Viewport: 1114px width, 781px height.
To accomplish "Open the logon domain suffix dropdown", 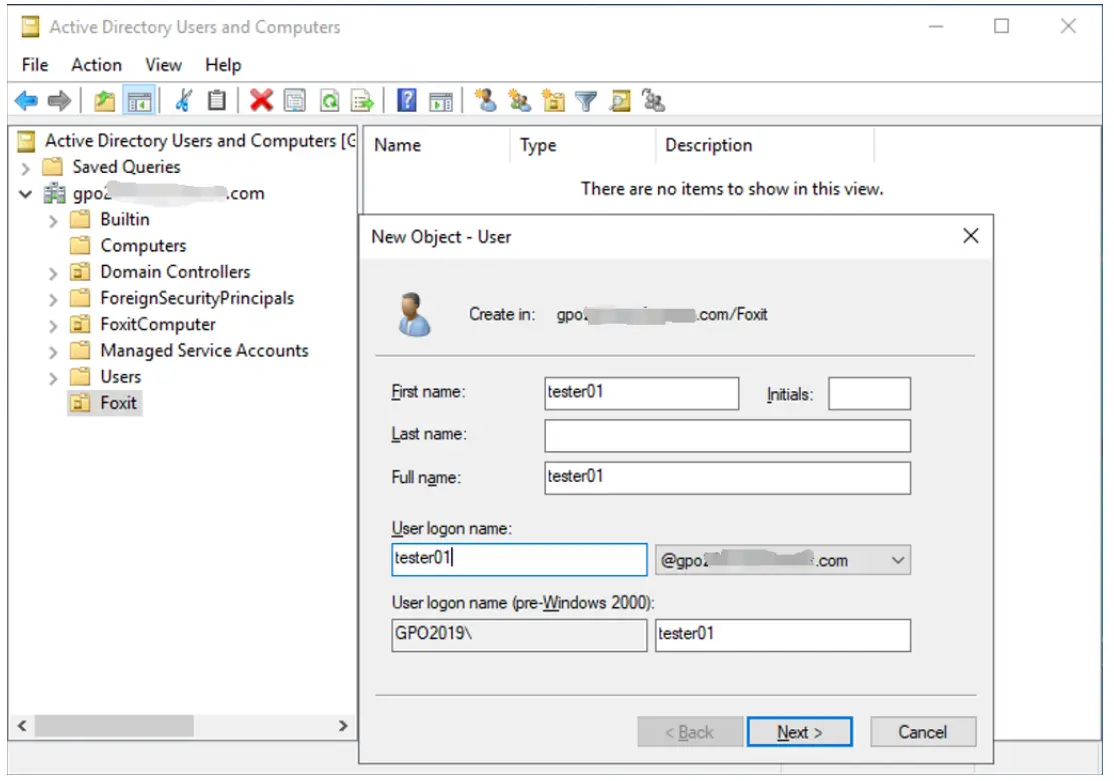I will pos(897,560).
